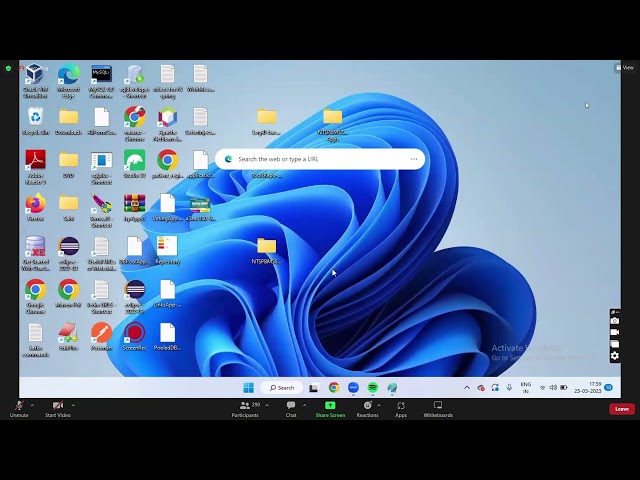Show hidden system tray icons
Image resolution: width=640 pixels, height=480 pixels.
[466, 388]
